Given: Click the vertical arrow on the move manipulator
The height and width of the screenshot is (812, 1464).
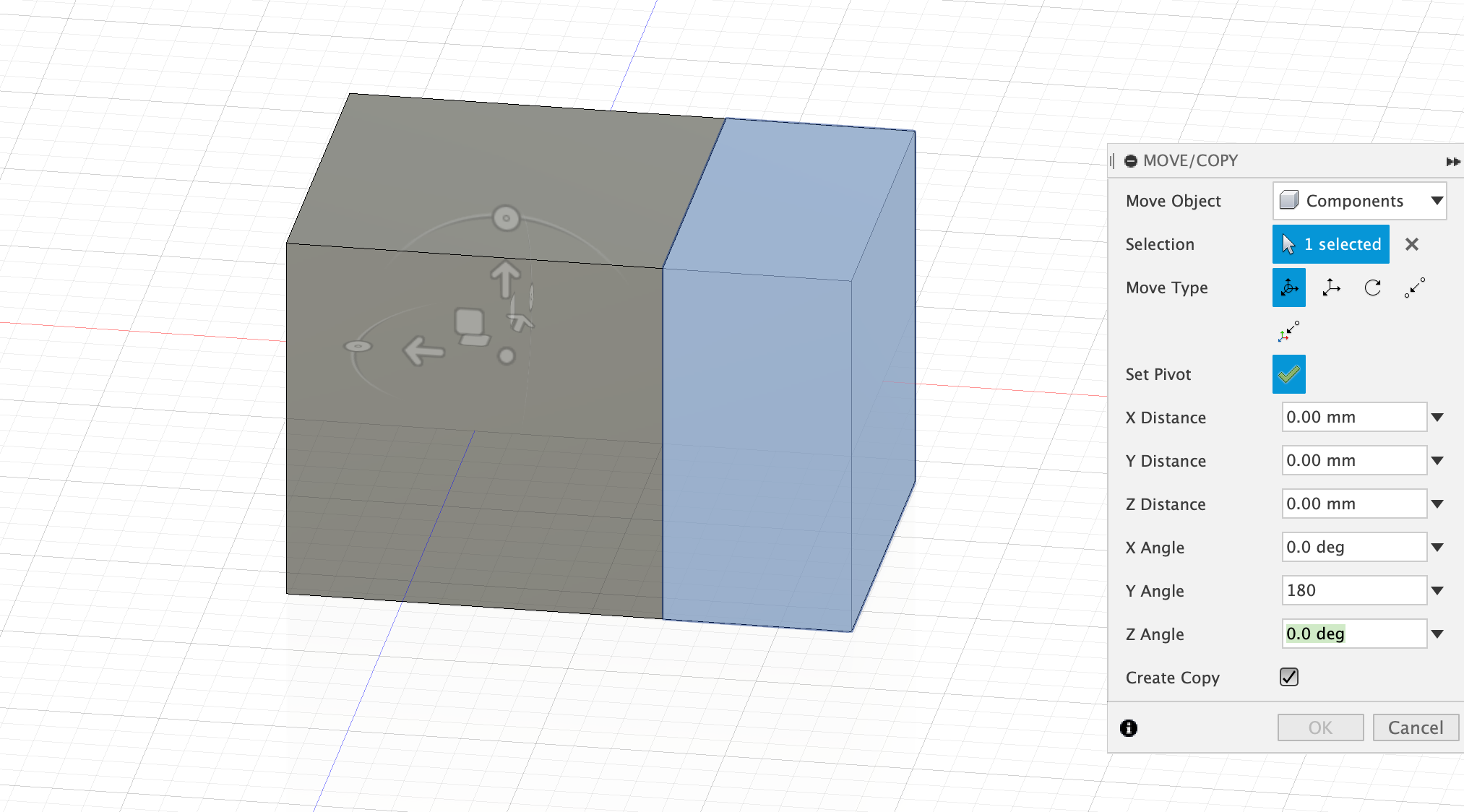Looking at the screenshot, I should [504, 278].
